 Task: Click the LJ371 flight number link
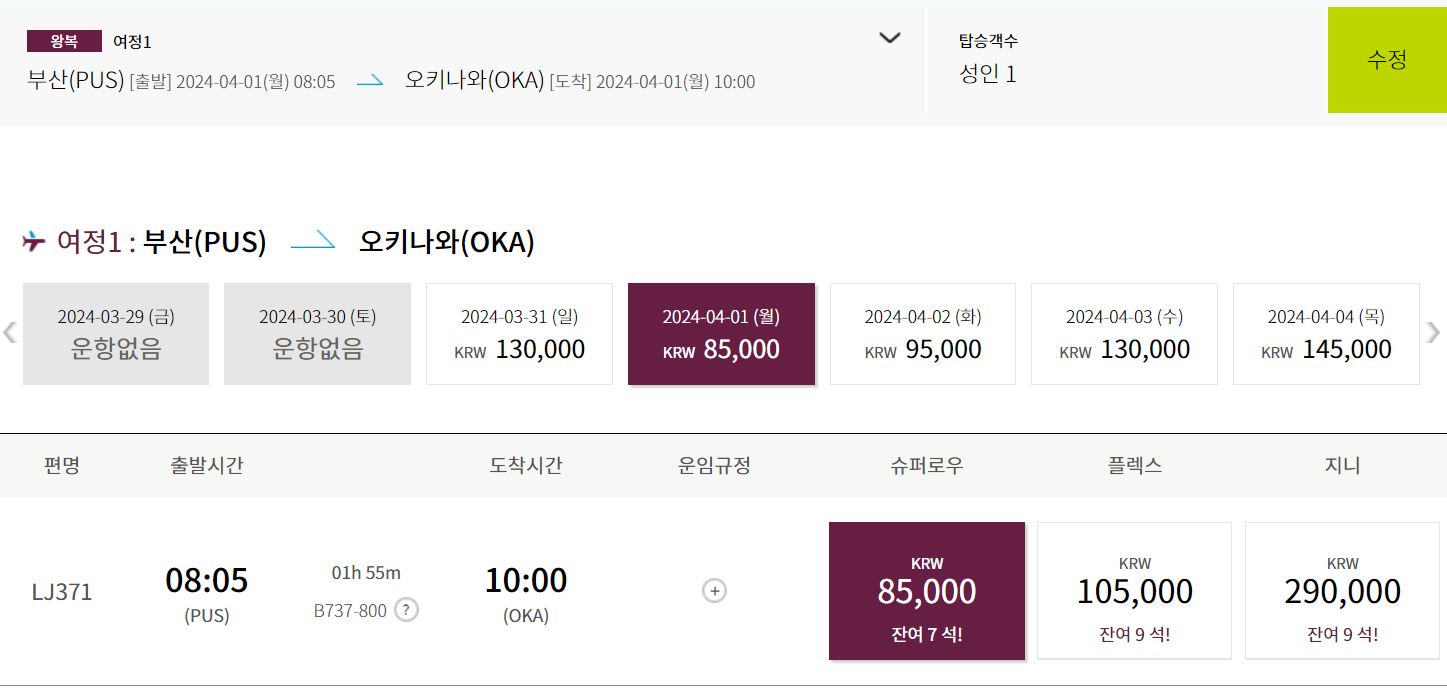(x=62, y=591)
